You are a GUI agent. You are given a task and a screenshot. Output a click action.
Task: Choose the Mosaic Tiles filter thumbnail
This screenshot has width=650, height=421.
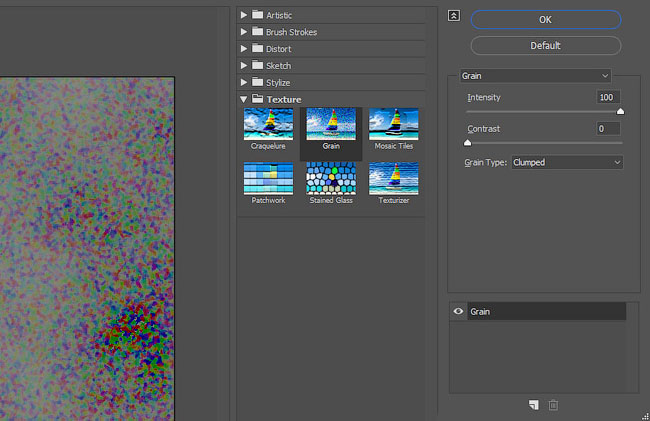click(x=393, y=124)
